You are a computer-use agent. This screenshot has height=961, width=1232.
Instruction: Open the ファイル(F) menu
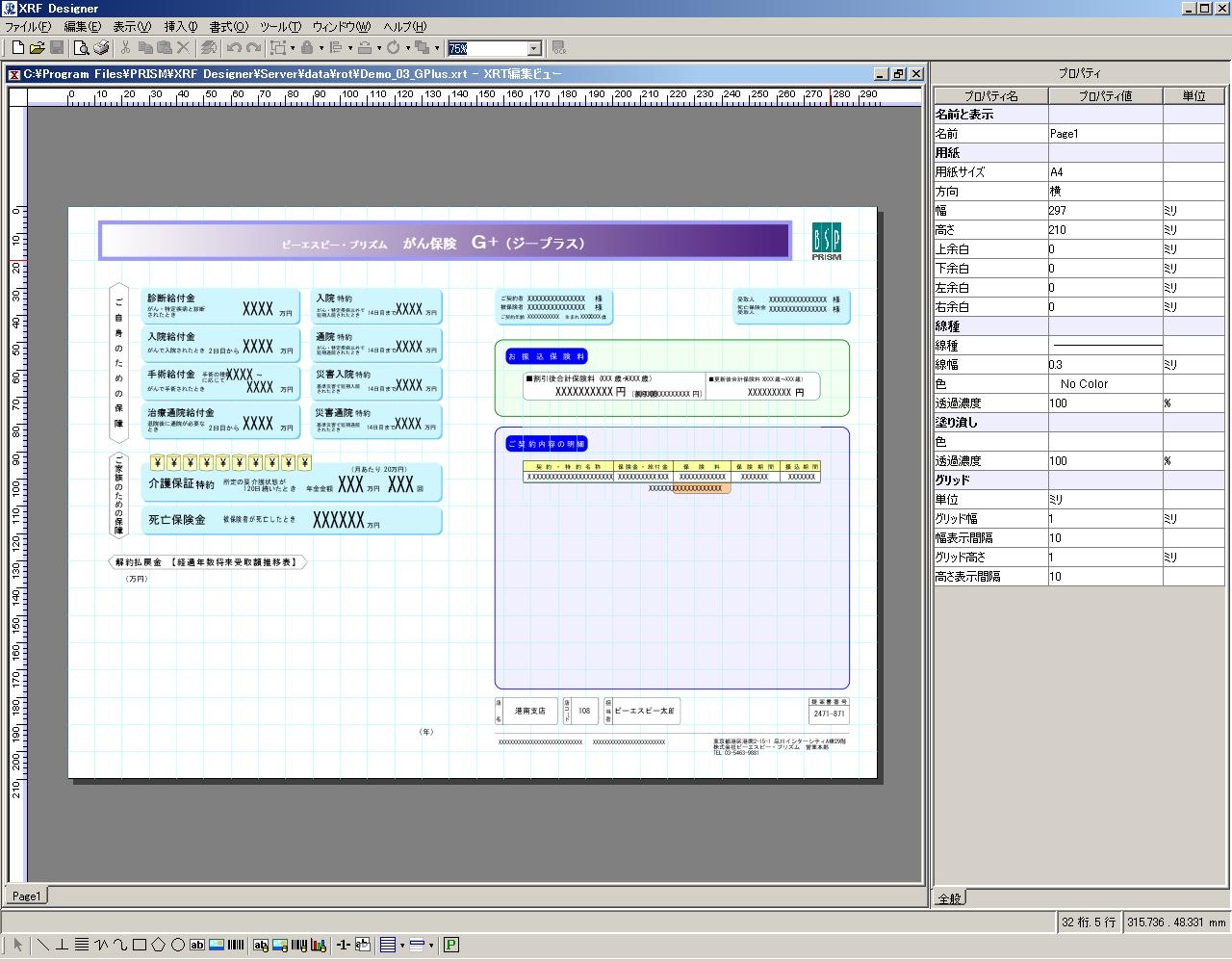tap(28, 26)
